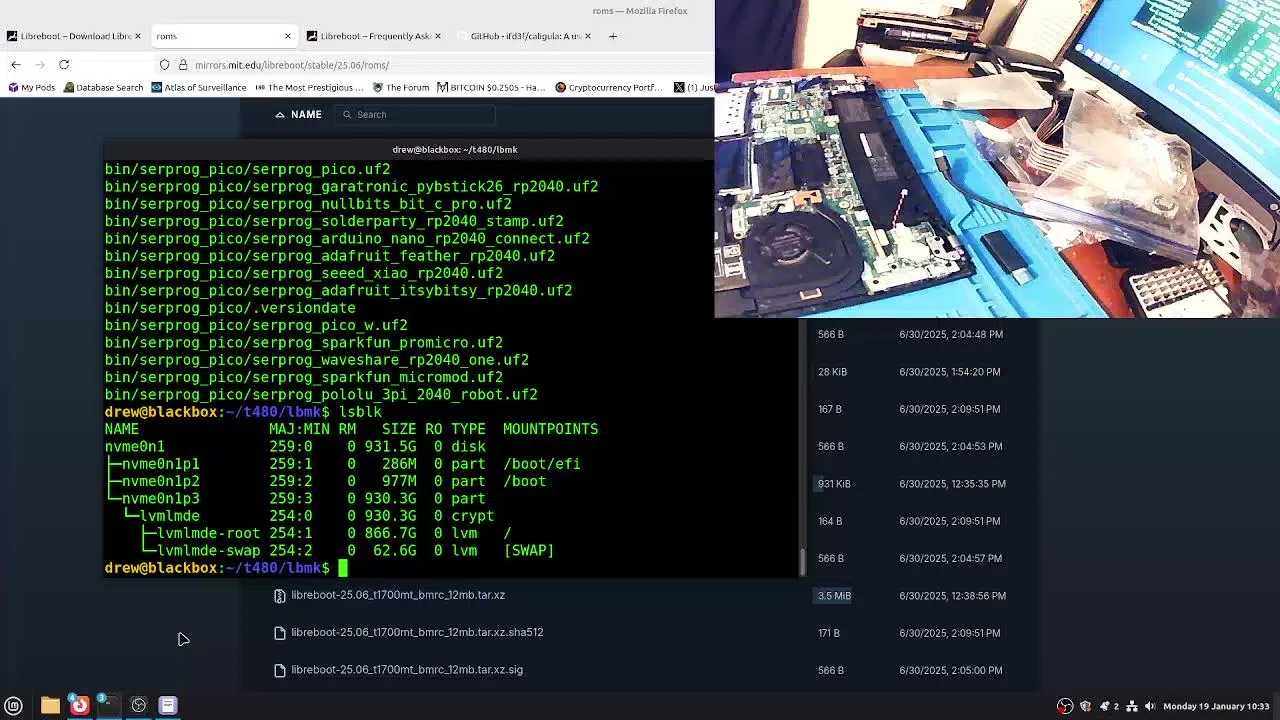Switch to GitHub ifd3f/caligula tab

[524, 36]
